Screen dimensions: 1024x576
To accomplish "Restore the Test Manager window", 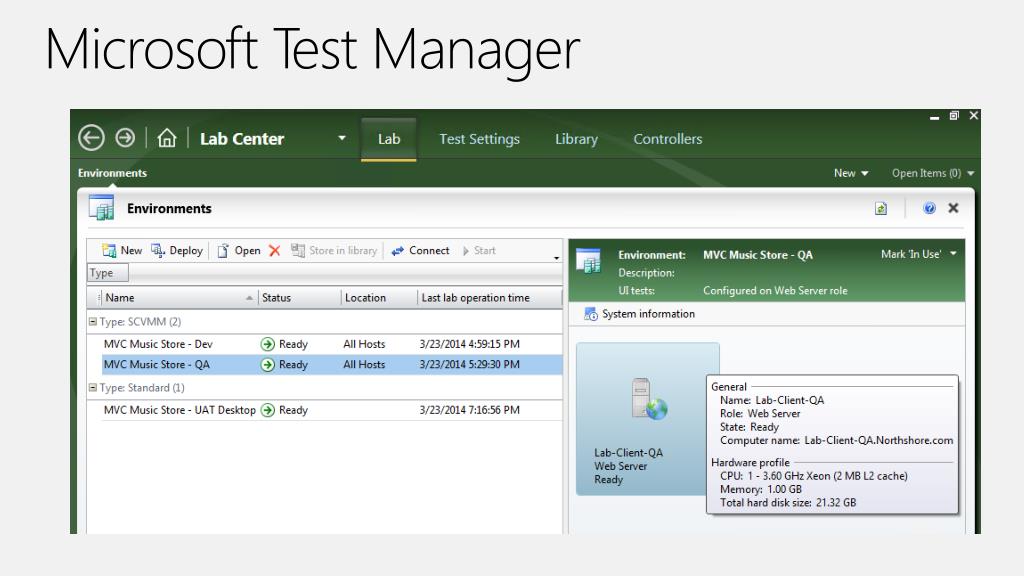I will coord(954,116).
